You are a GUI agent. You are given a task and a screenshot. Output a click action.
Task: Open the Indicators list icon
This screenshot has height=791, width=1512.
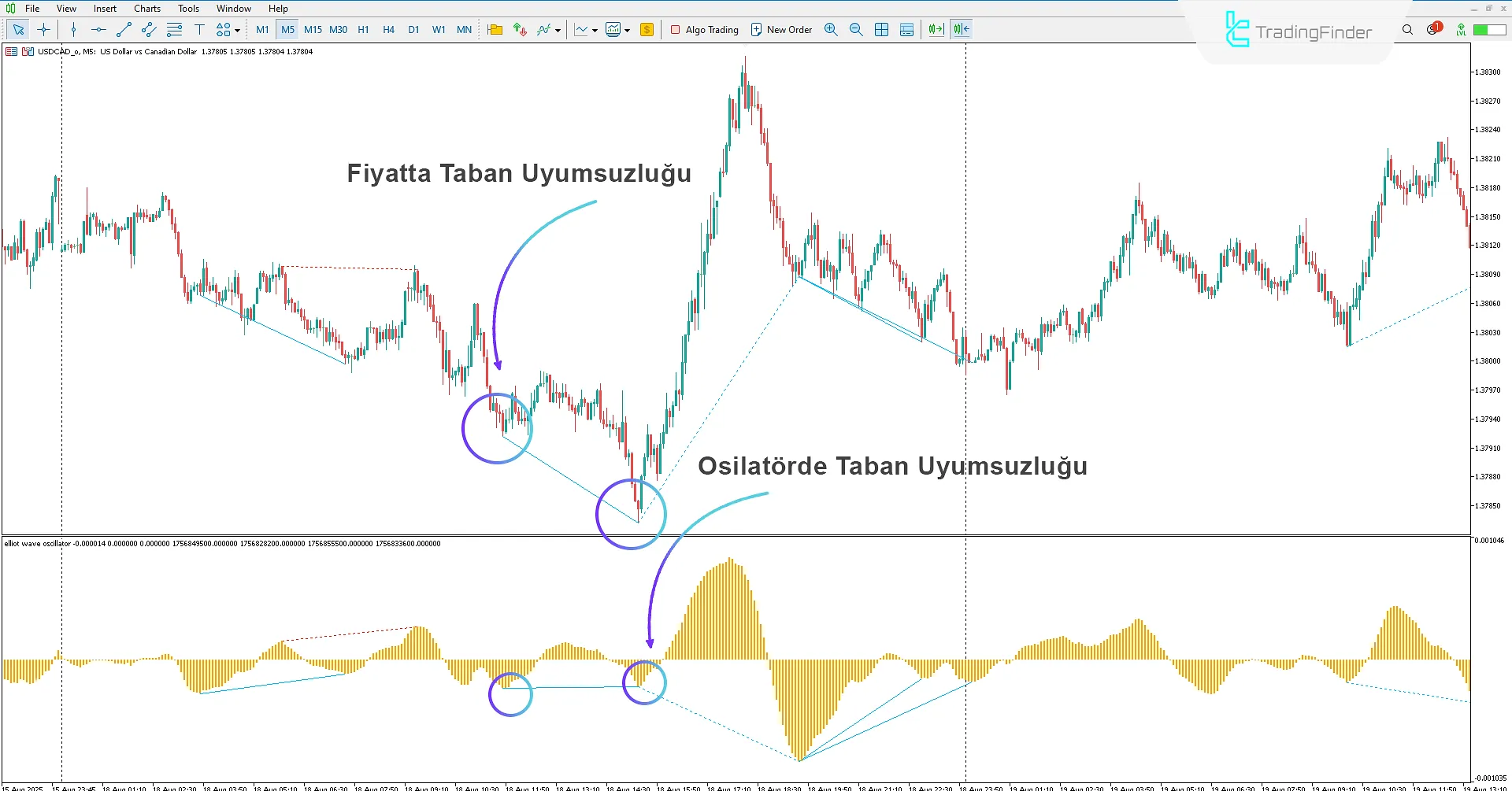544,29
